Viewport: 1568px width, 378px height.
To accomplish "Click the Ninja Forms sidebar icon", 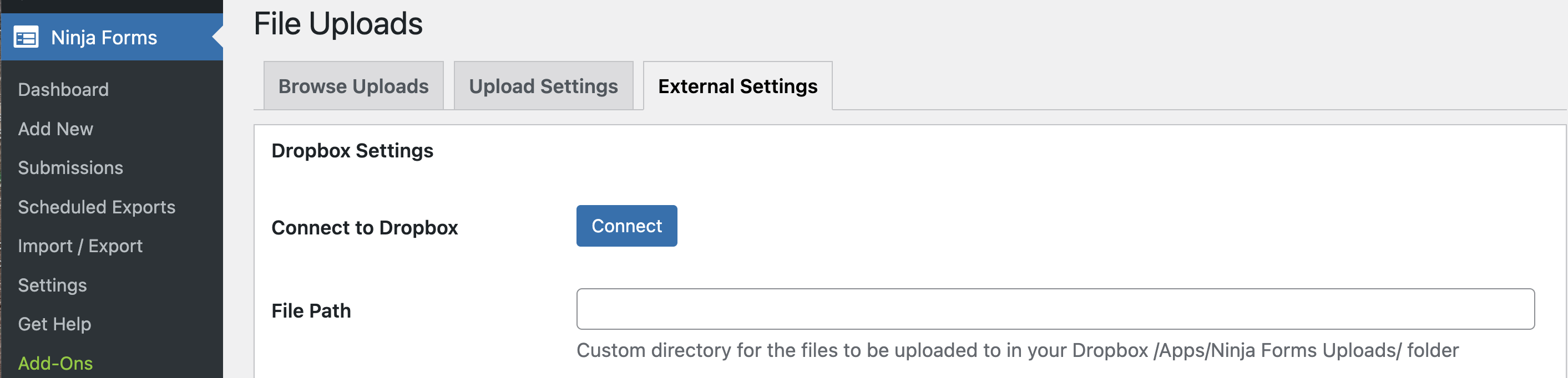I will click(26, 38).
